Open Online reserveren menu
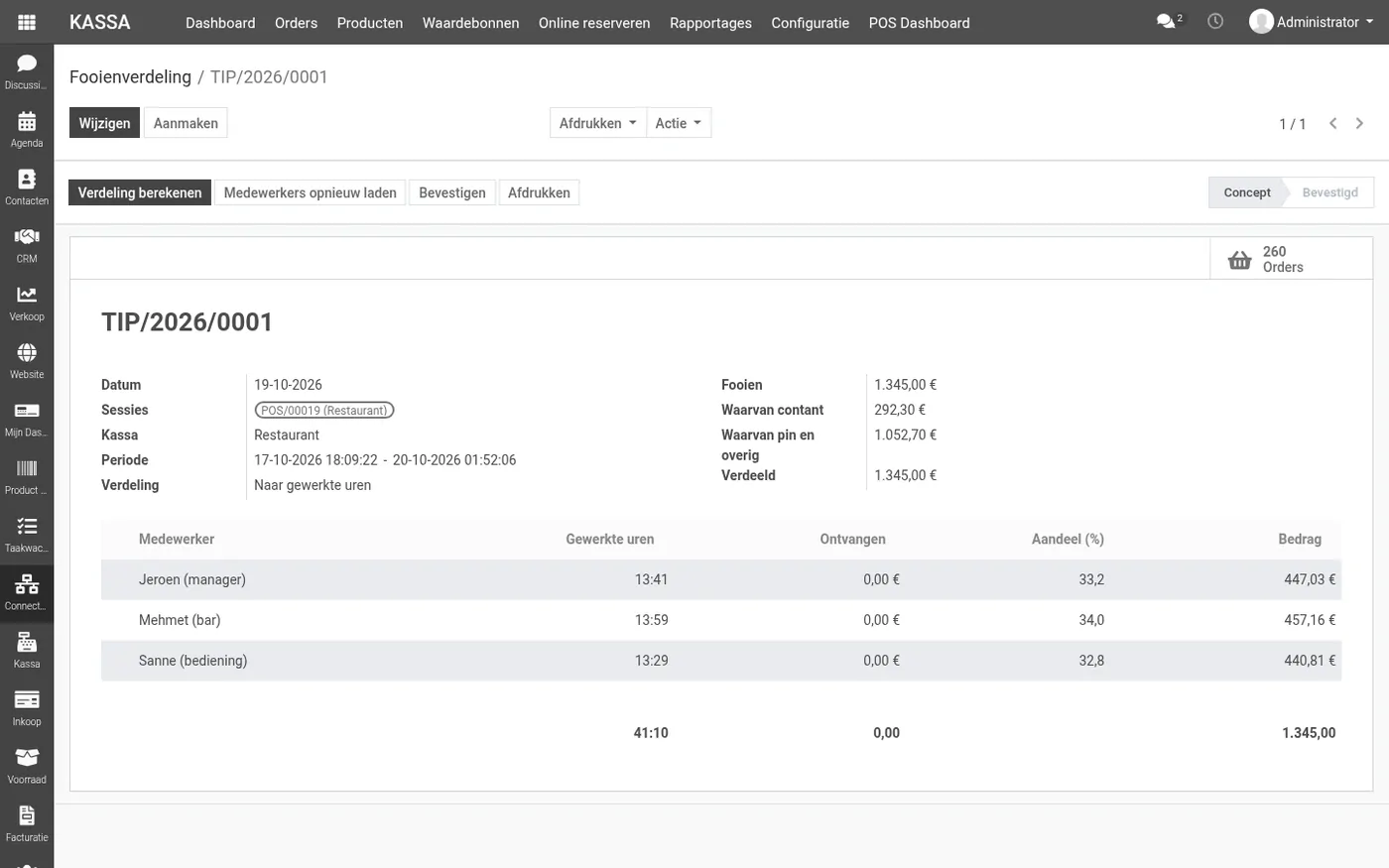Image resolution: width=1389 pixels, height=868 pixels. point(594,23)
